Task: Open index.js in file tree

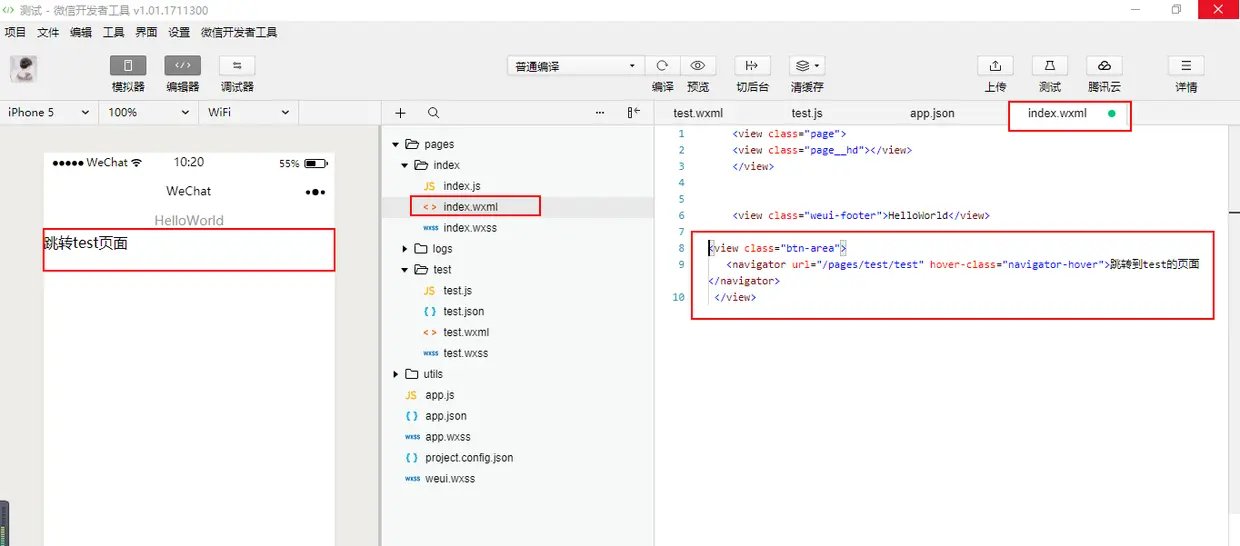Action: coord(462,186)
